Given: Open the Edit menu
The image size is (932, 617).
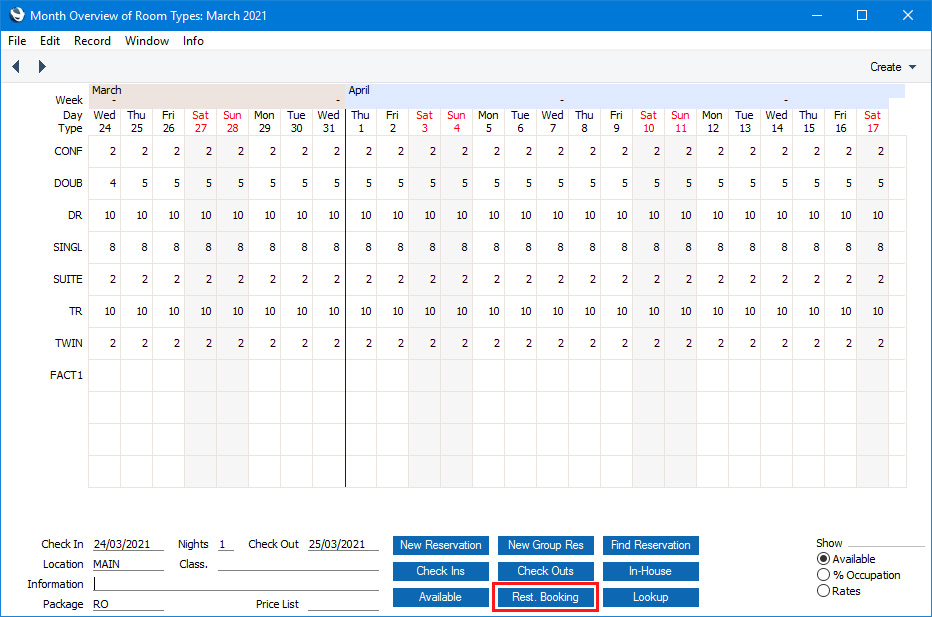Looking at the screenshot, I should click(x=50, y=41).
